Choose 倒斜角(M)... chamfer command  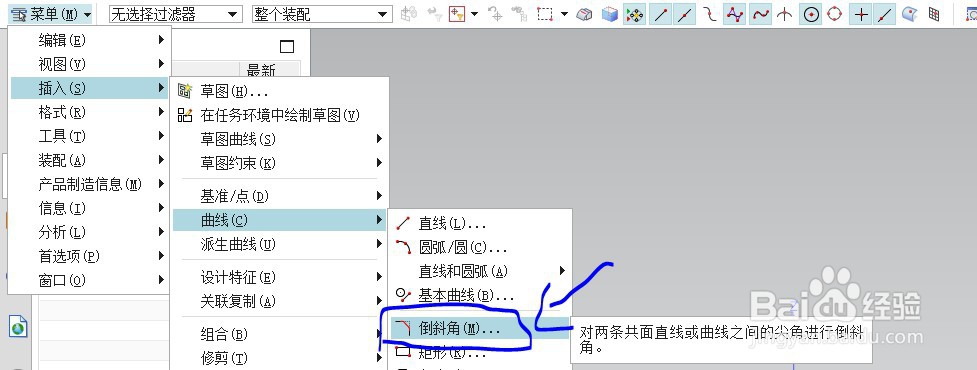480,328
